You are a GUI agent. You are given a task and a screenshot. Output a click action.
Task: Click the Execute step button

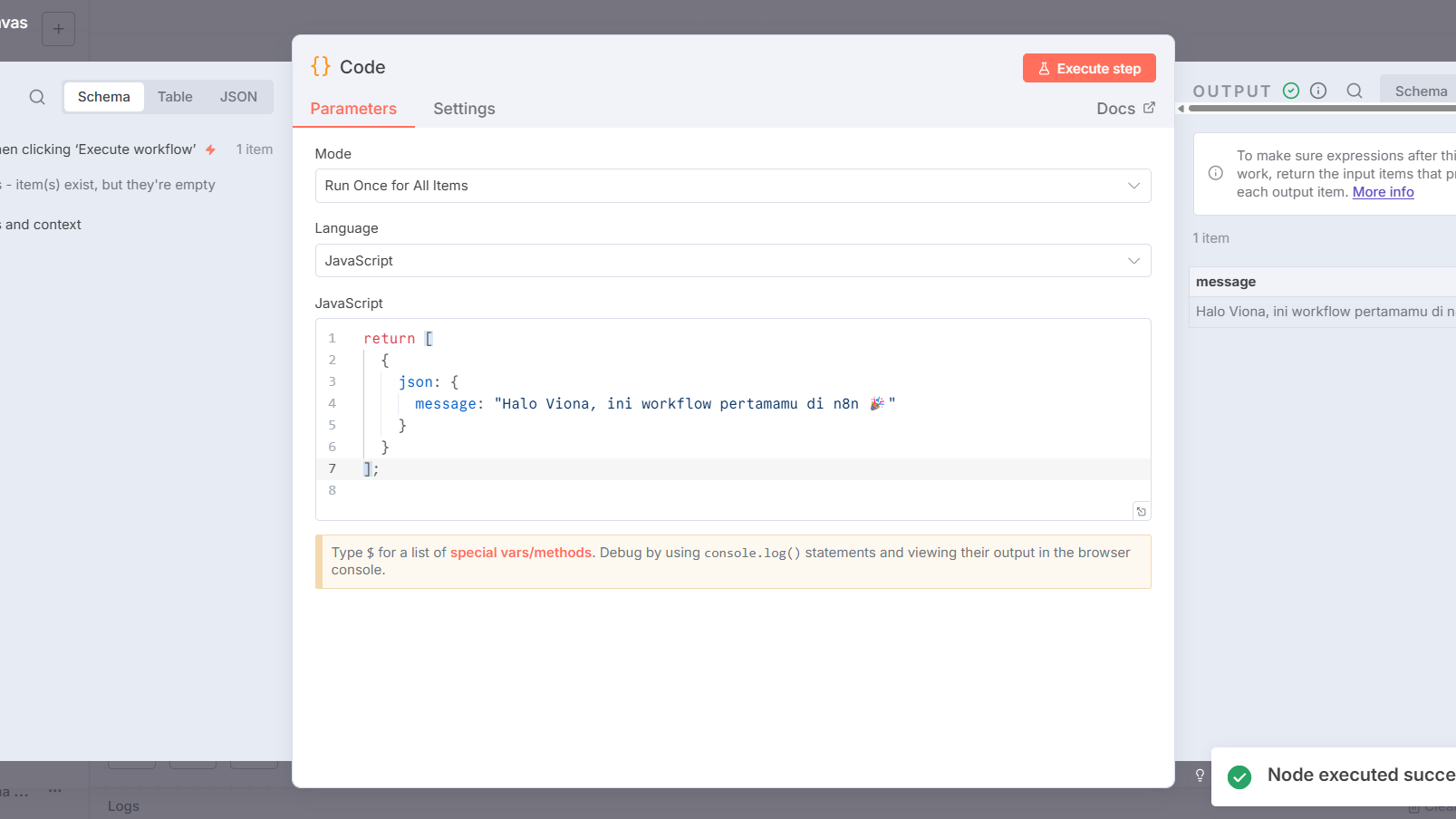click(x=1088, y=68)
